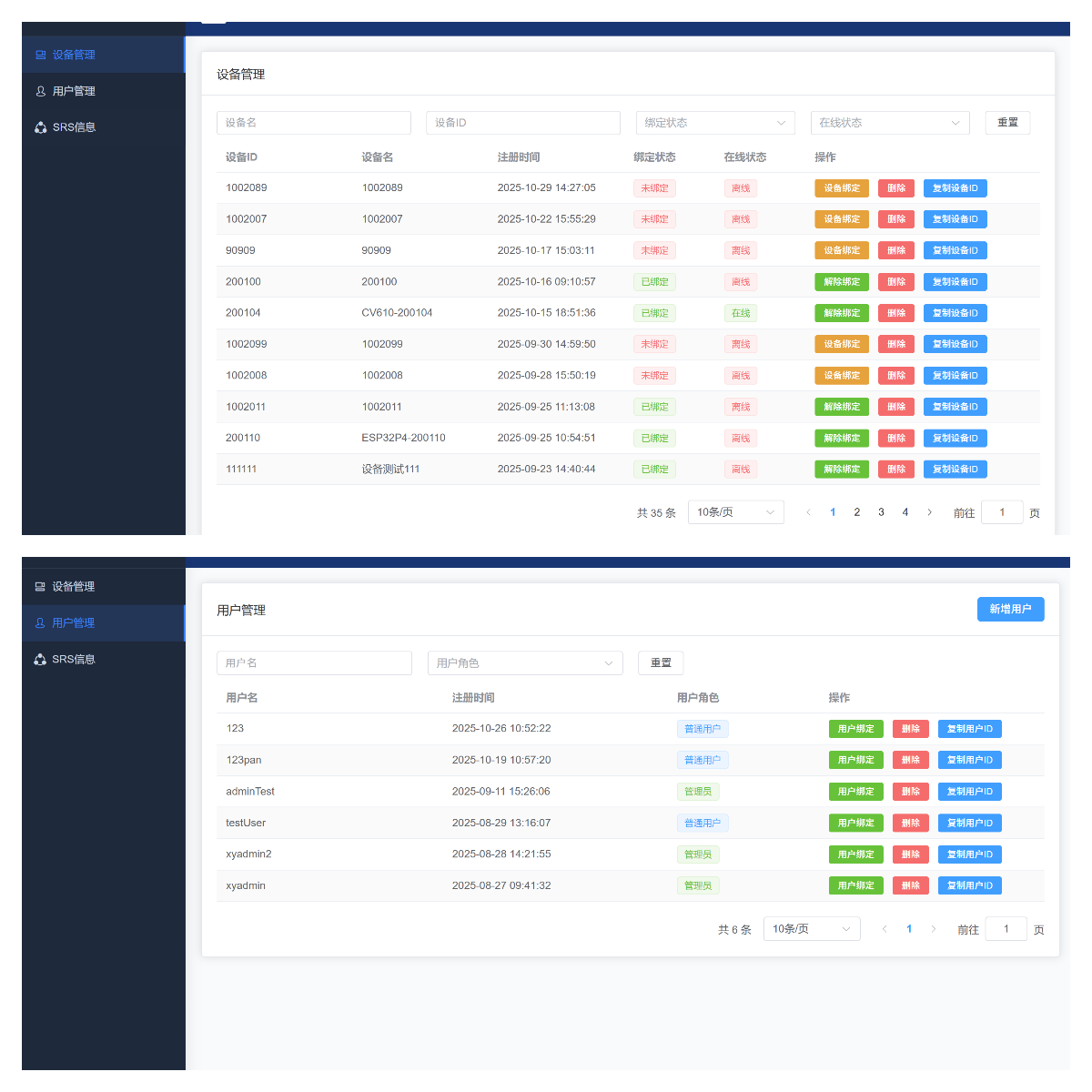Click the user icon beside the highlighted 用户管理 menu
Screen dimensions: 1092x1092
click(40, 623)
